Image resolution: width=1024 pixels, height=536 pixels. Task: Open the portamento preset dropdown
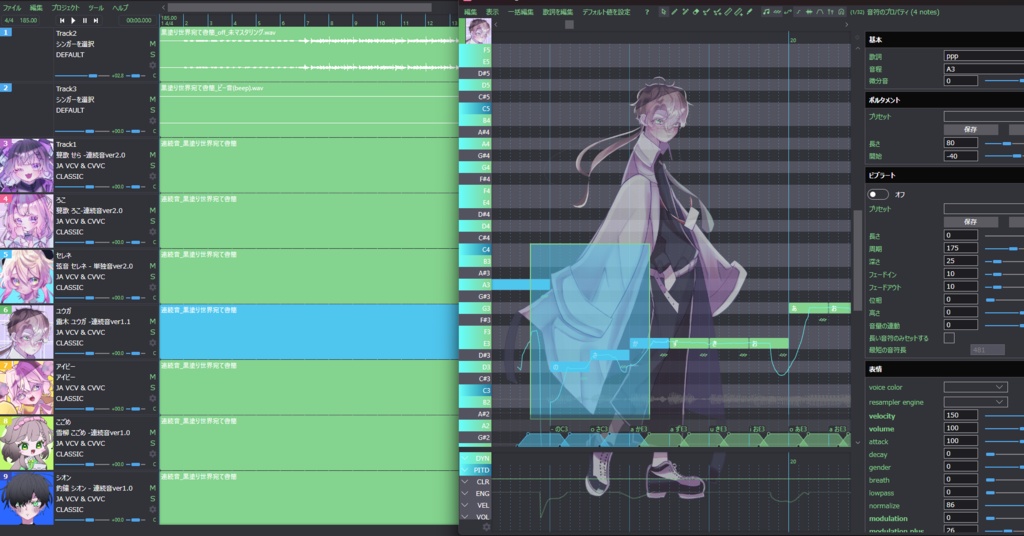984,116
